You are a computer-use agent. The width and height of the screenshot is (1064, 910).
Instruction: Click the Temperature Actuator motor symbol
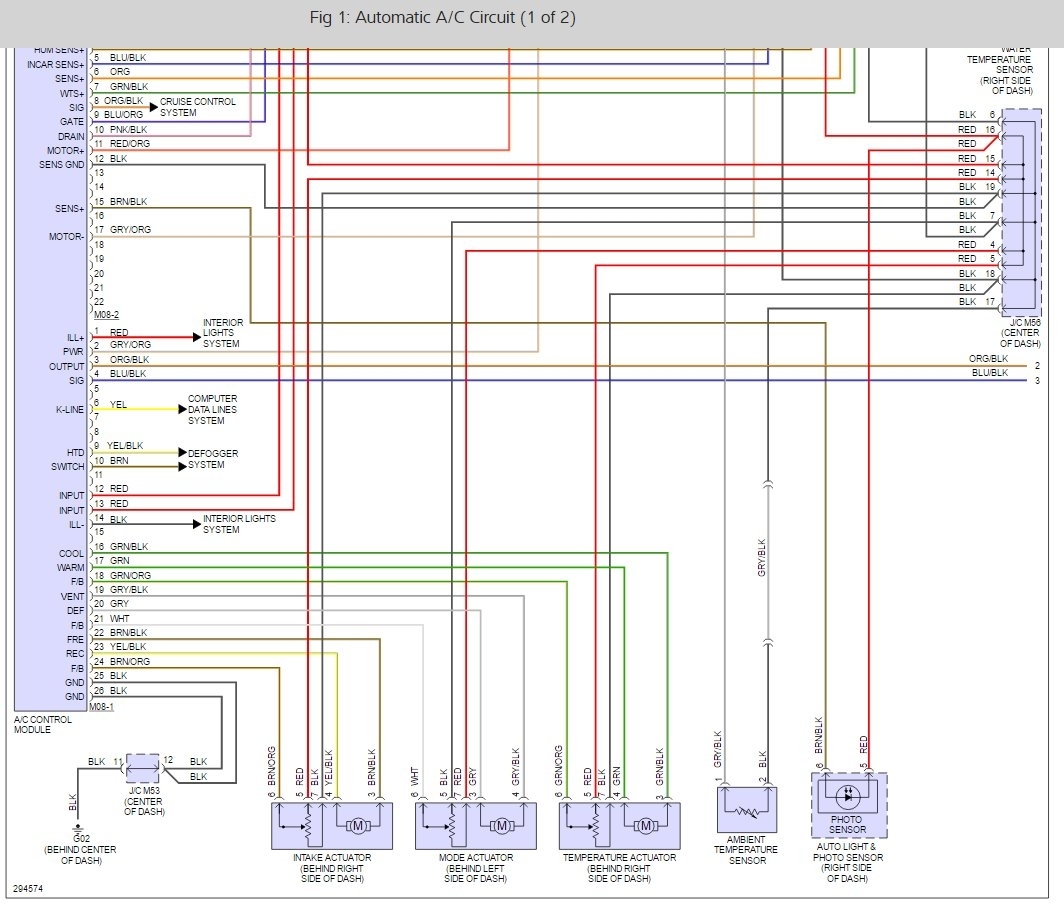coord(645,826)
